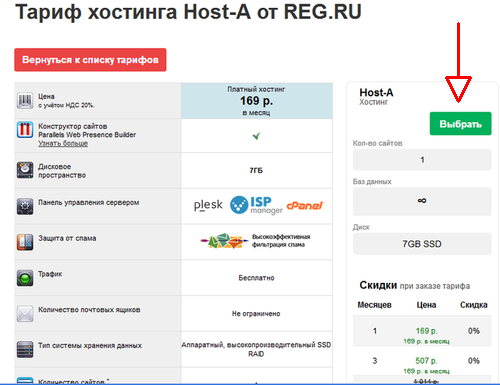This screenshot has height=385, width=500.
Task: Click the ISP manager logo
Action: click(x=256, y=205)
